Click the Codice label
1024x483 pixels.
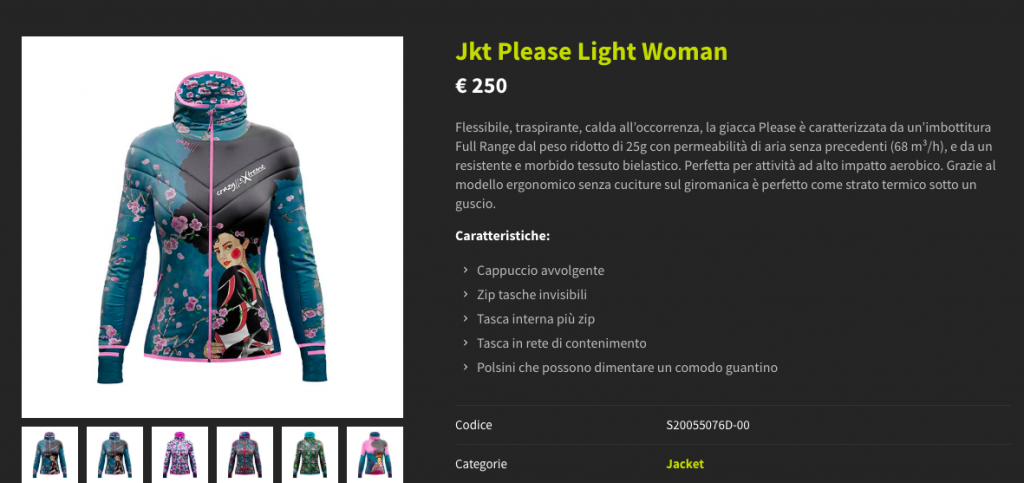pos(473,426)
